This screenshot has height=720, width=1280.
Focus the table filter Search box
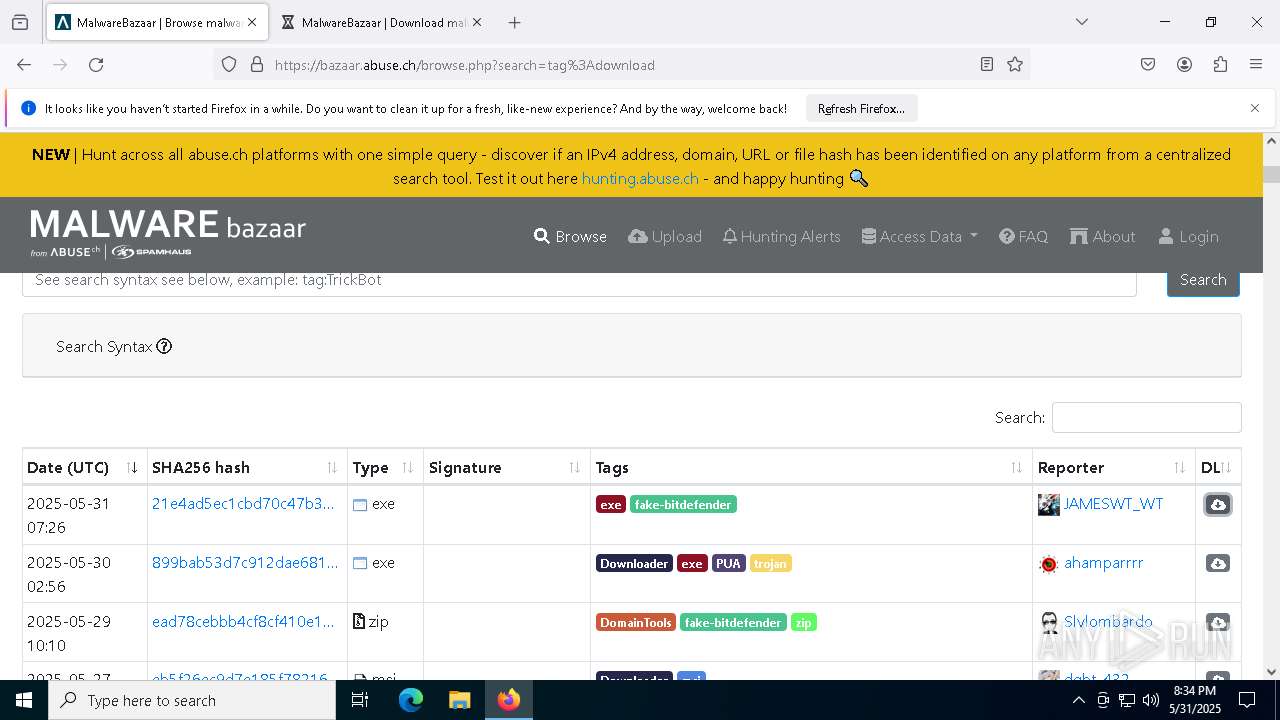coord(1146,417)
